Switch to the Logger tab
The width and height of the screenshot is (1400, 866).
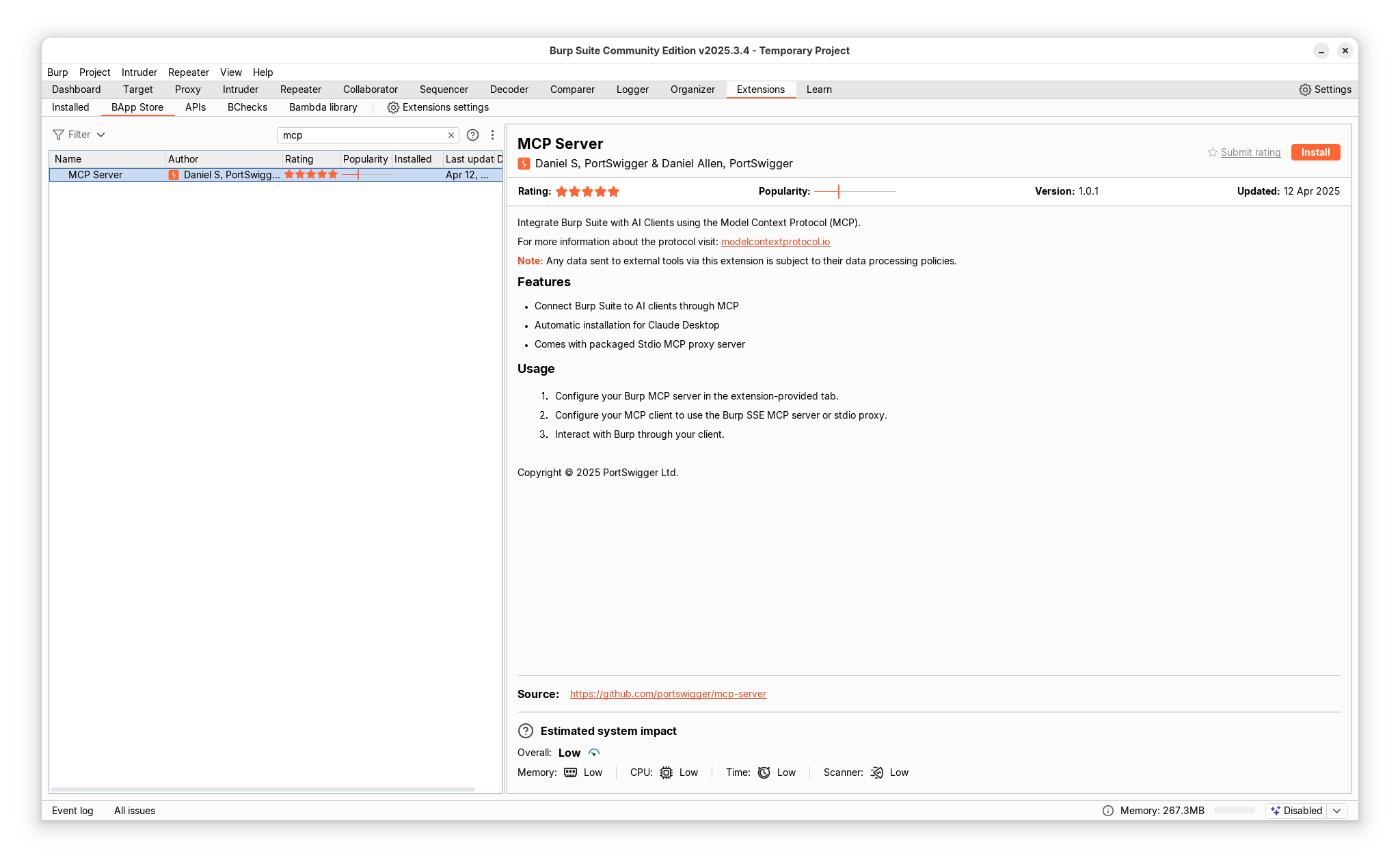[x=632, y=89]
